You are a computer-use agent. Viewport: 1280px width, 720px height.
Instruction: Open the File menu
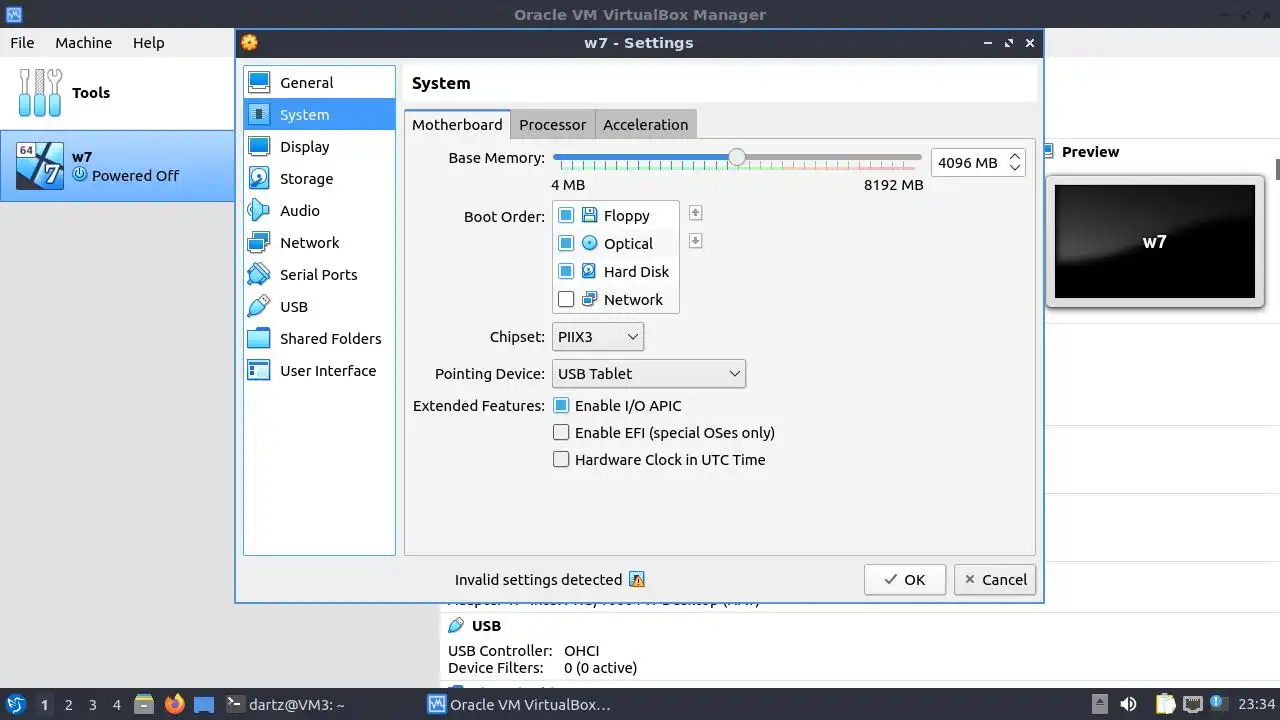(22, 42)
